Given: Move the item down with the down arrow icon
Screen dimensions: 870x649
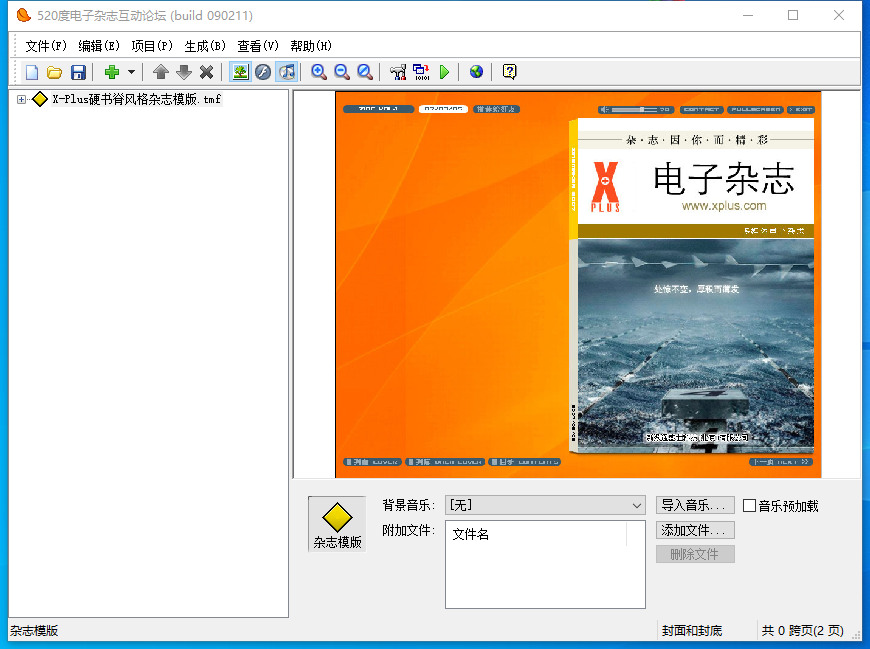Looking at the screenshot, I should (x=184, y=72).
